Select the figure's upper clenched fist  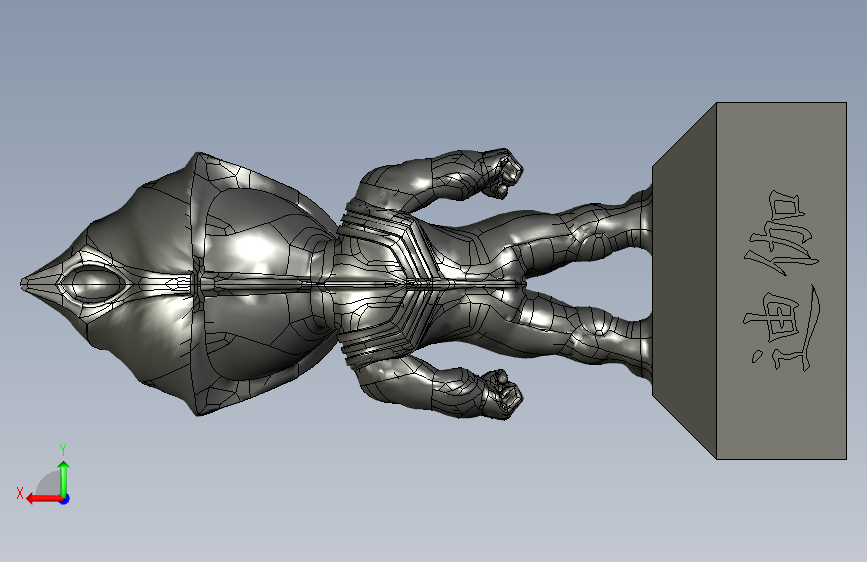pos(502,173)
